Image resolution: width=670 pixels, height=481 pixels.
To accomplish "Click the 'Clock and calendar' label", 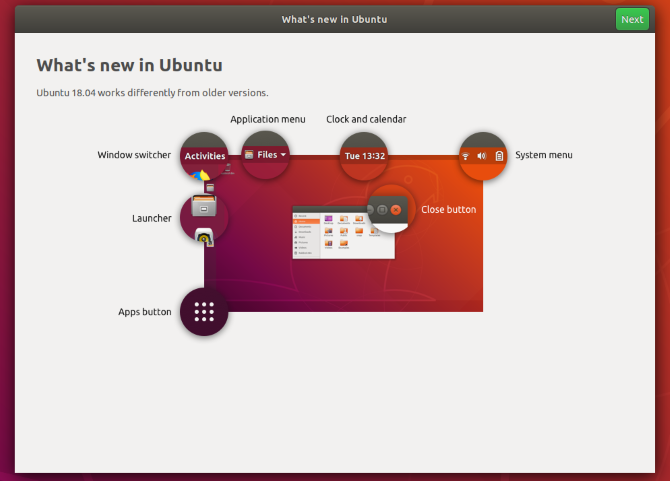I will coord(366,119).
